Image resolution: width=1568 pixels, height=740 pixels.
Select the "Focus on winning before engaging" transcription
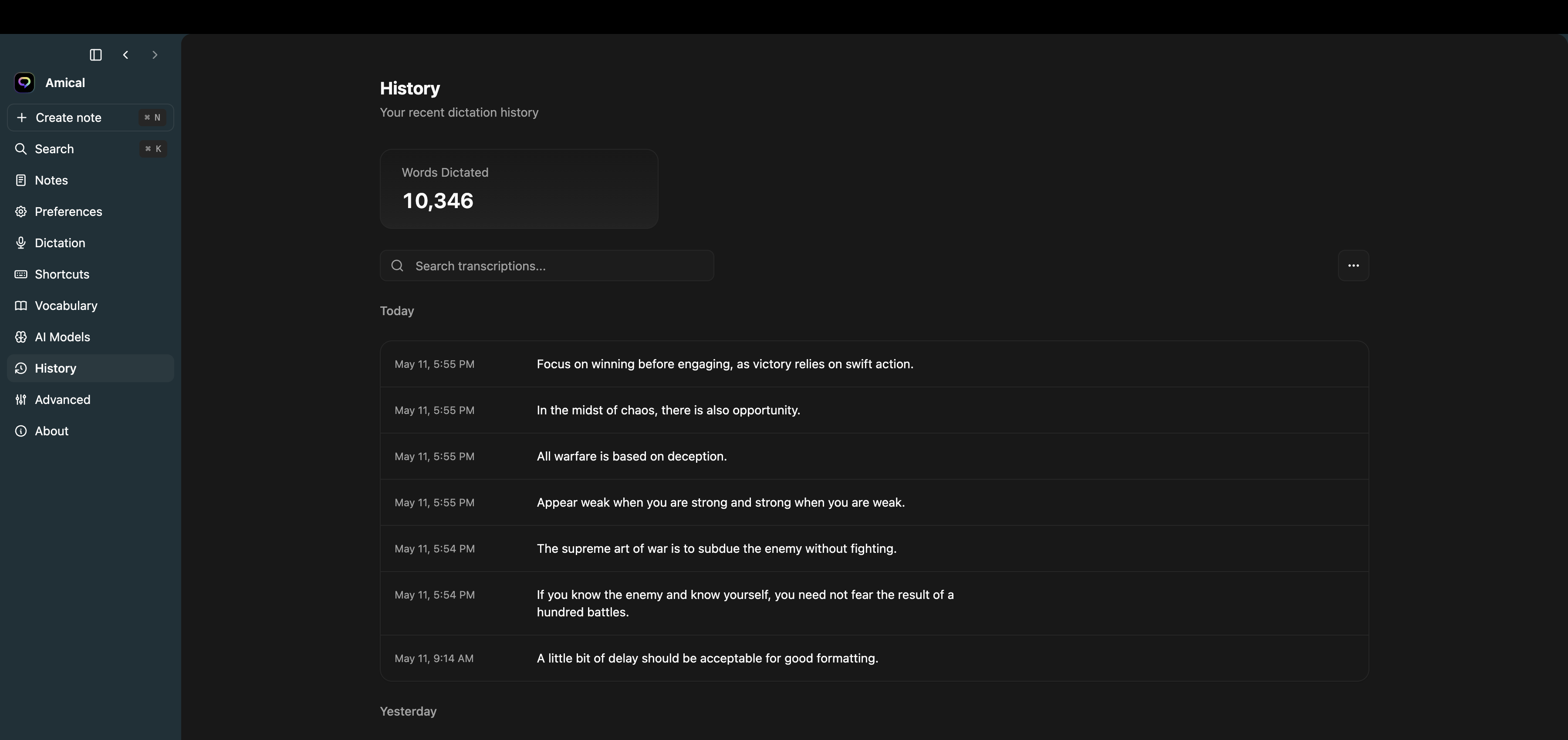[x=874, y=364]
